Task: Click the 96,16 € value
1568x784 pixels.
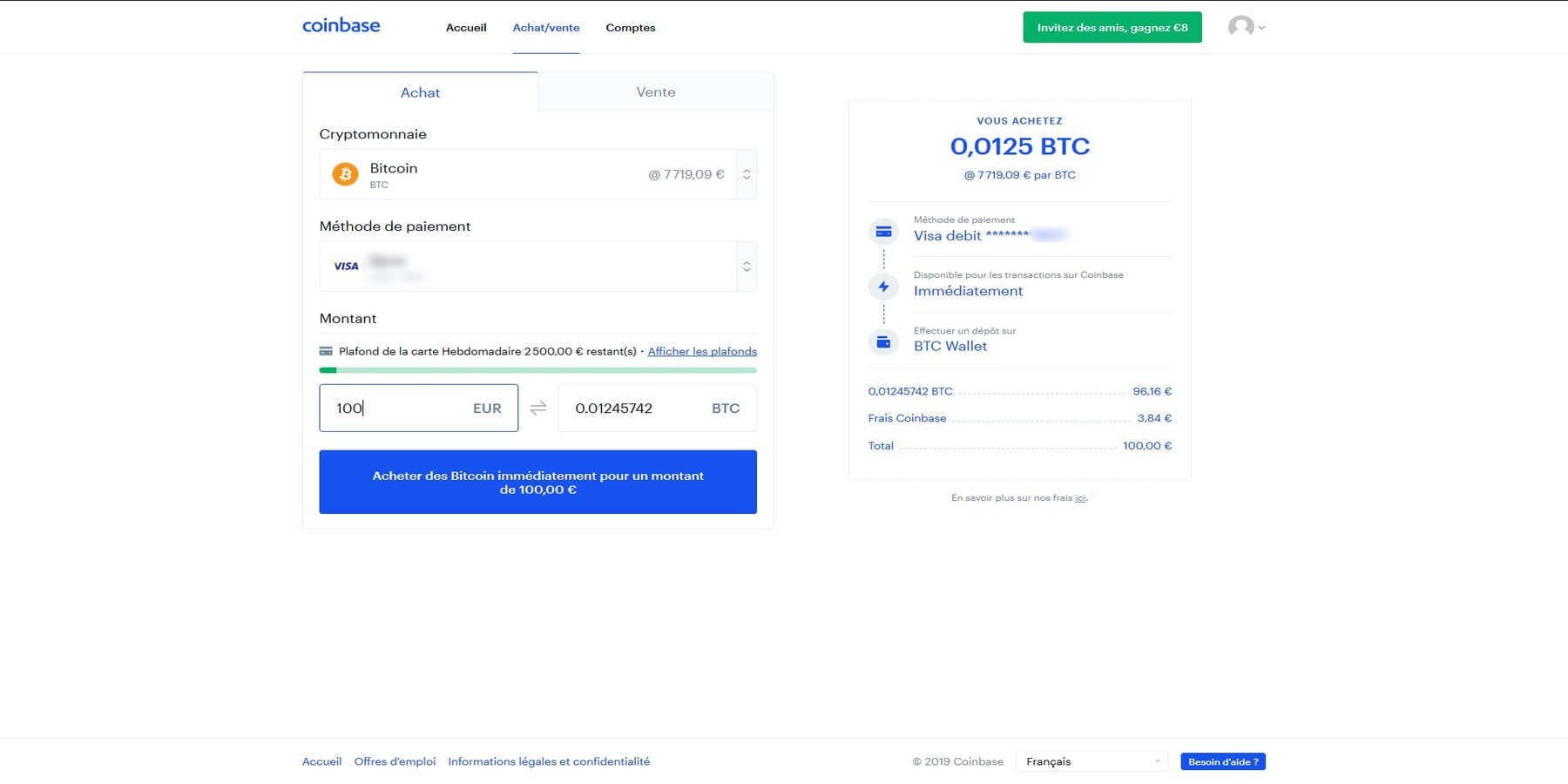Action: 1152,391
